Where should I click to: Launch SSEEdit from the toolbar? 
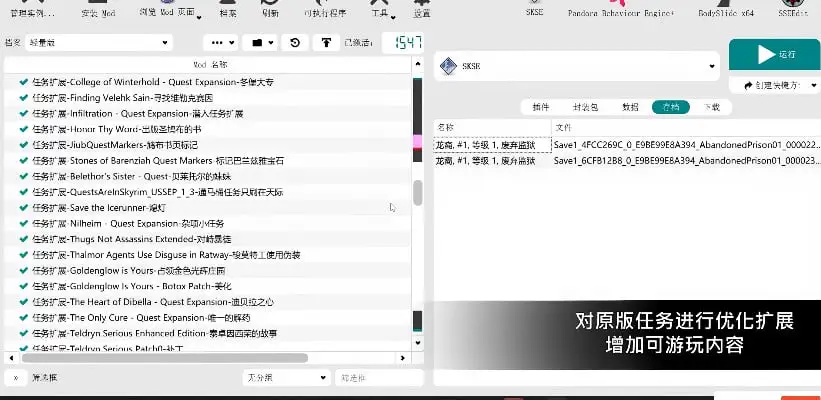pyautogui.click(x=793, y=9)
